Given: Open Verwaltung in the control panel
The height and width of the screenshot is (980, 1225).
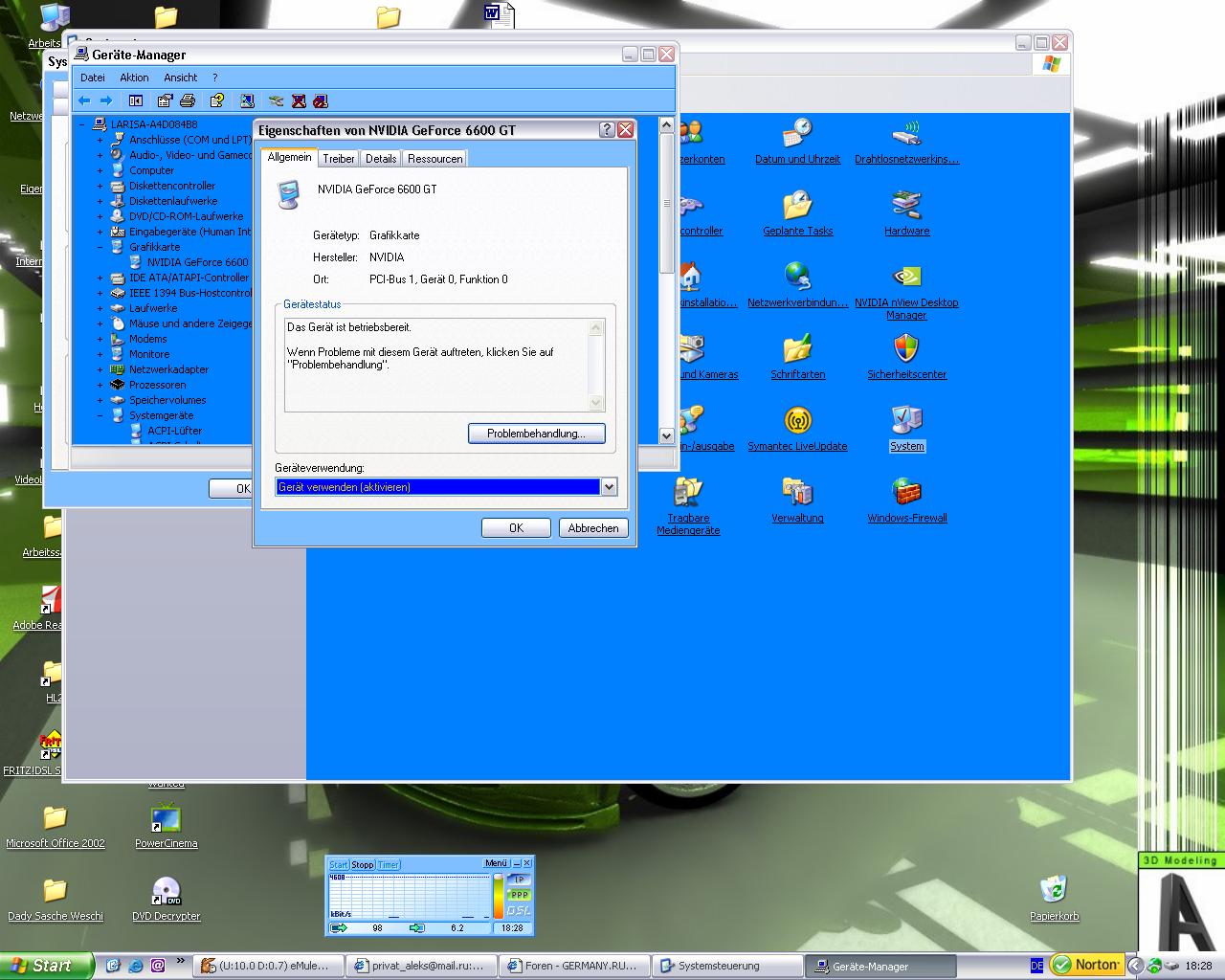Looking at the screenshot, I should (797, 501).
